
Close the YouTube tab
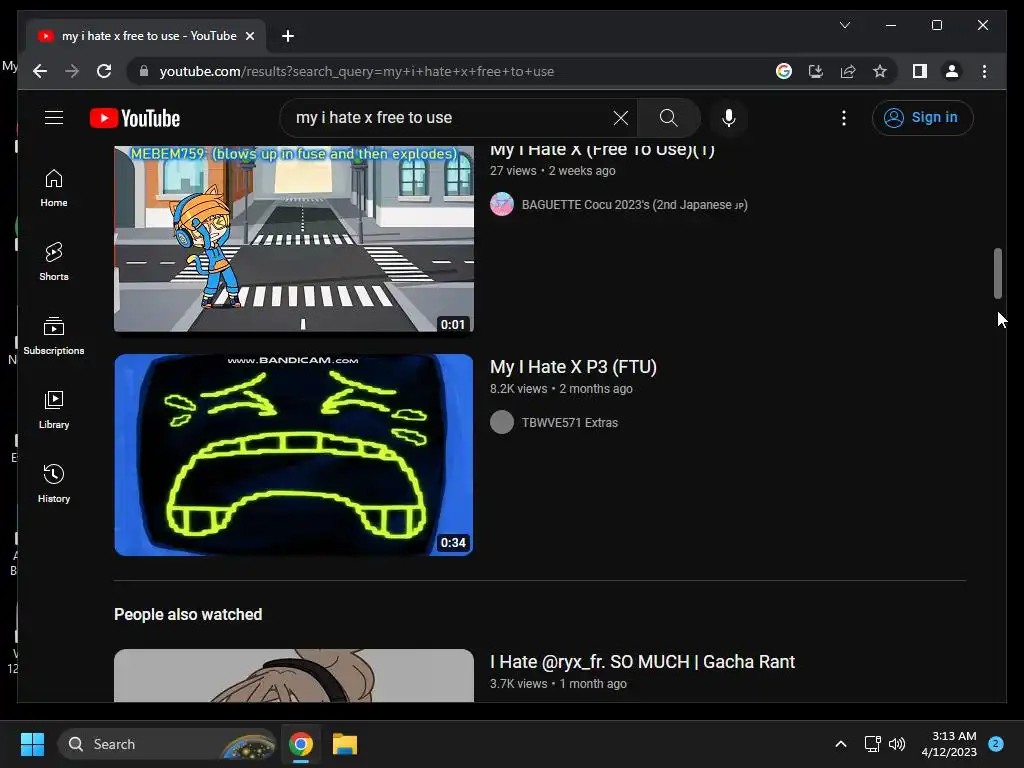[249, 36]
